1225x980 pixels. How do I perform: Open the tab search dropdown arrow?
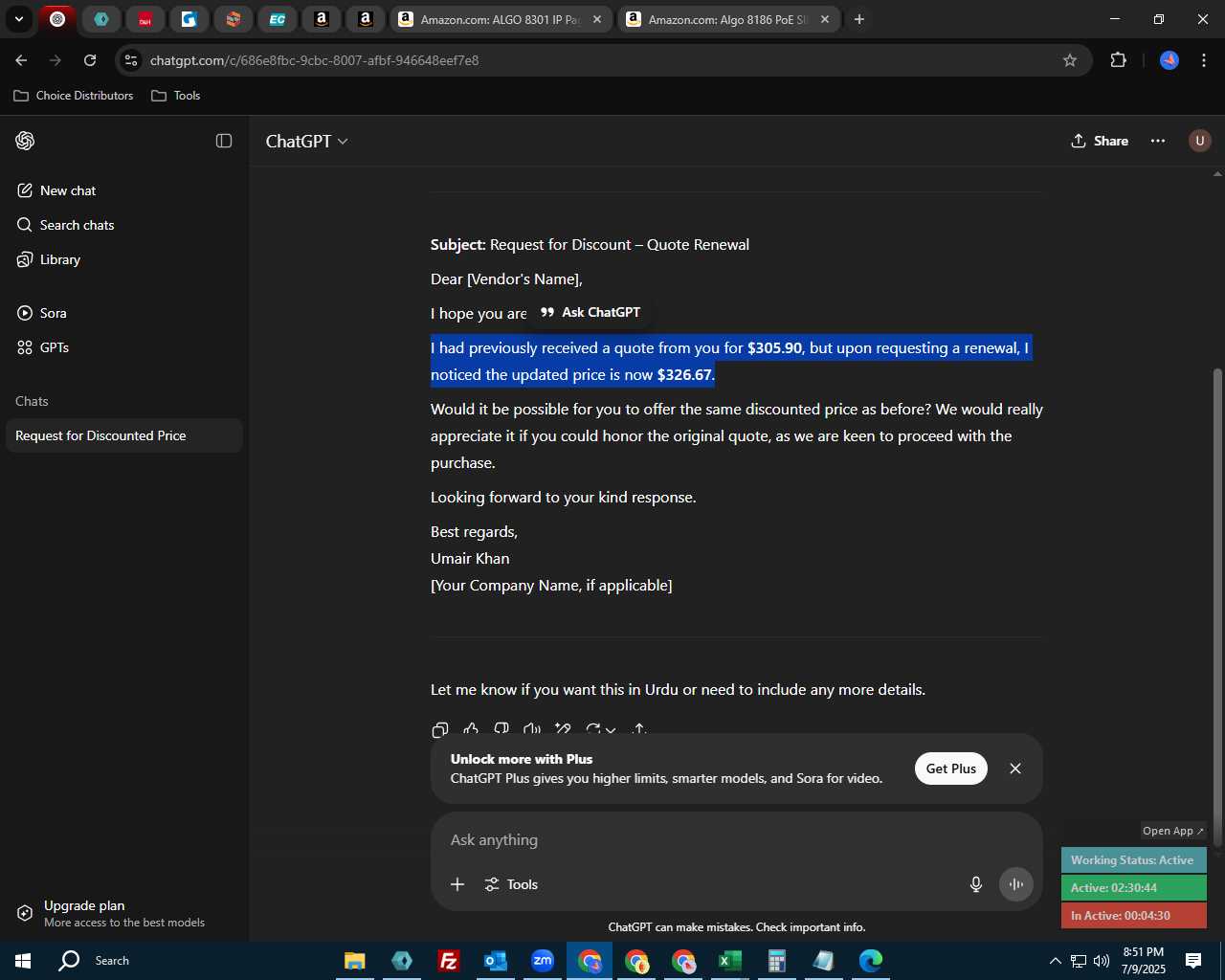point(18,19)
